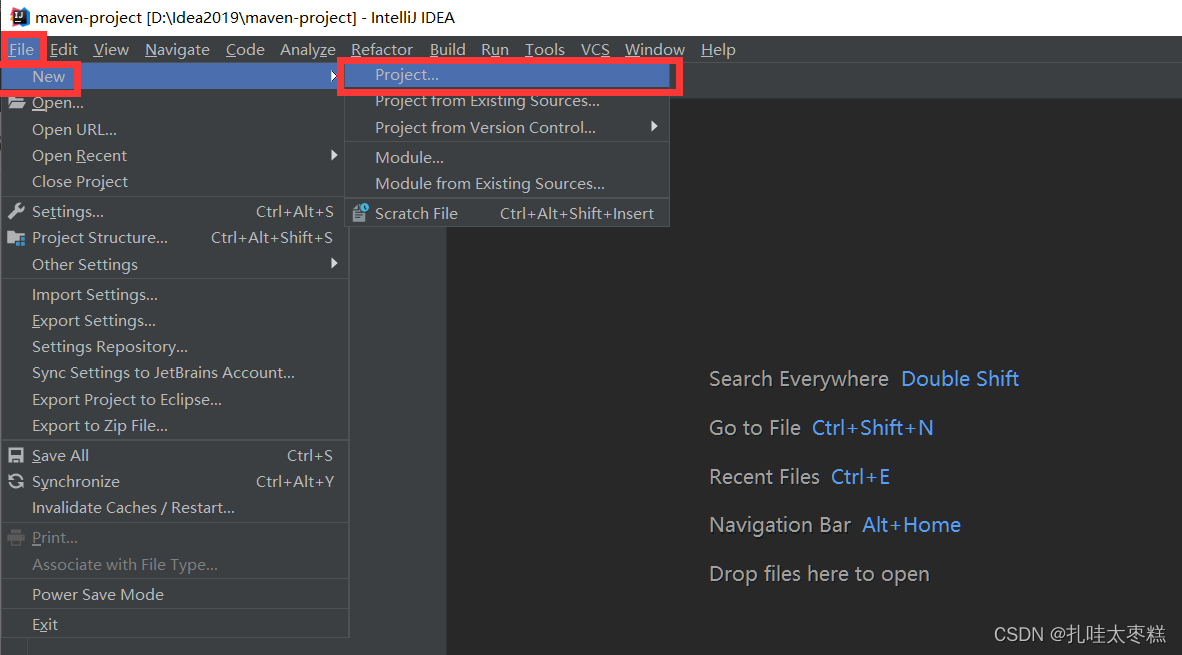Click the IntelliJ IDEA logo in title bar
This screenshot has width=1182, height=655.
tap(20, 17)
